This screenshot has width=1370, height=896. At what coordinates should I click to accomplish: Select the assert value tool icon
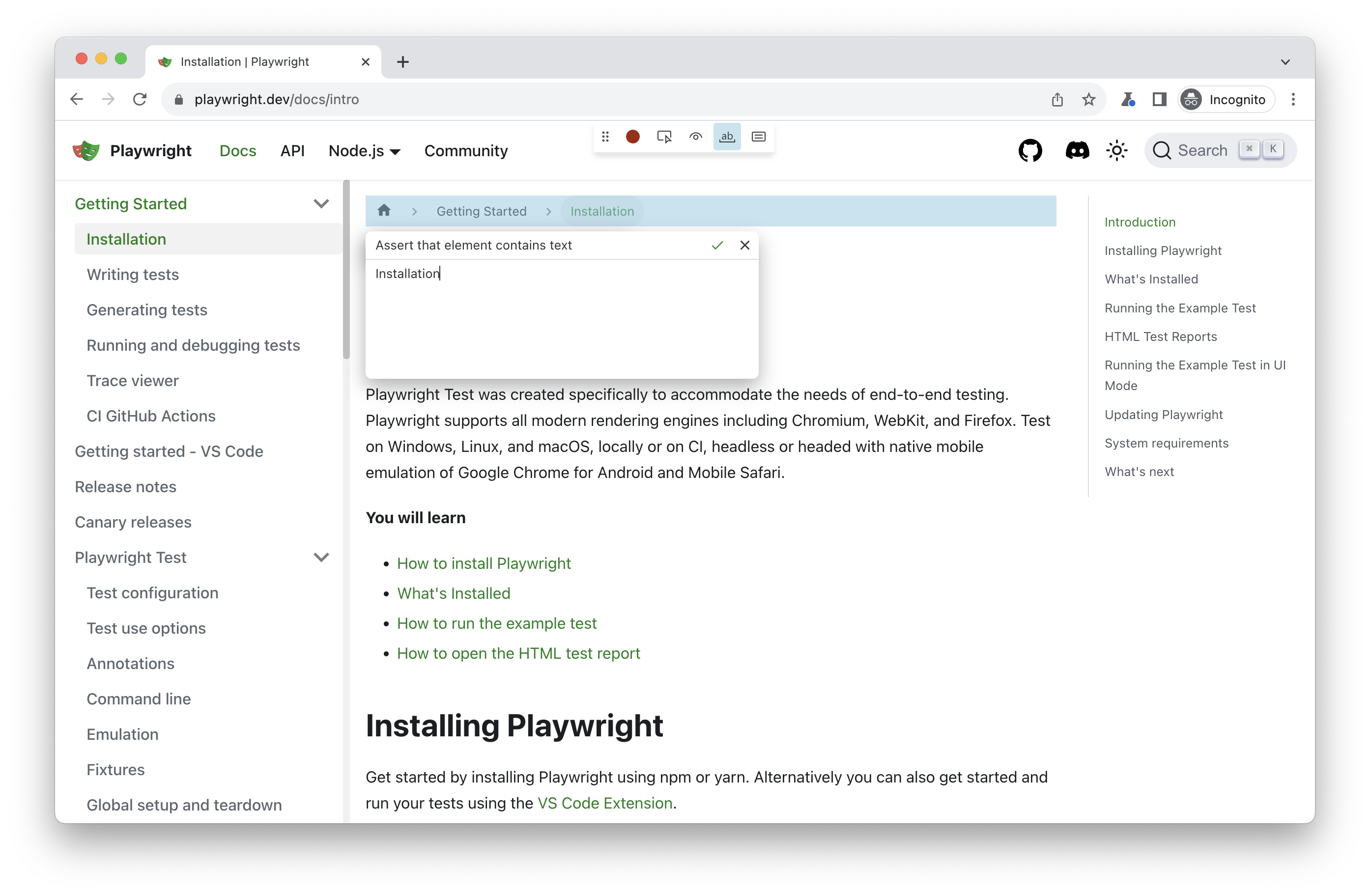[x=759, y=137]
